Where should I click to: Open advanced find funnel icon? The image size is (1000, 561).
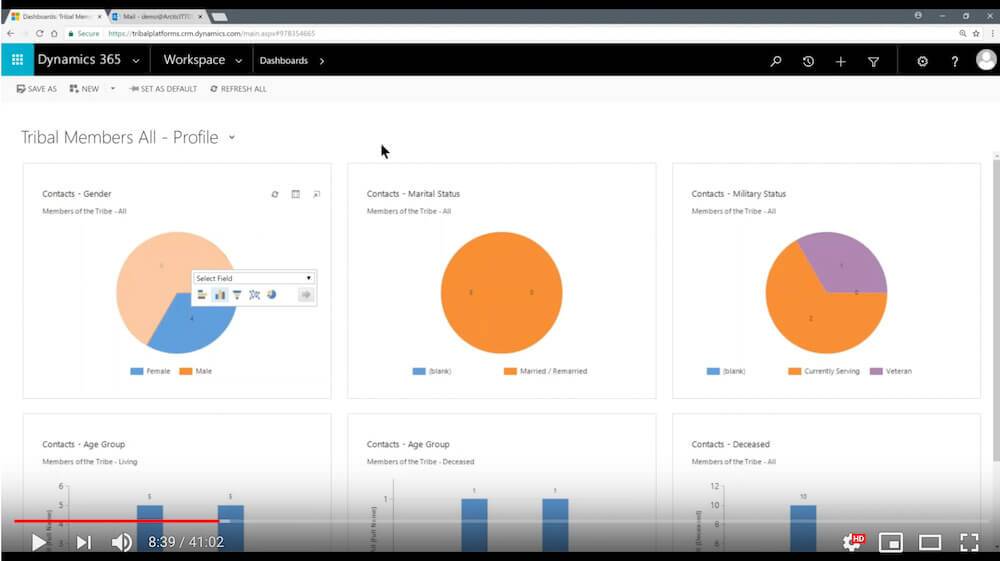(x=874, y=61)
